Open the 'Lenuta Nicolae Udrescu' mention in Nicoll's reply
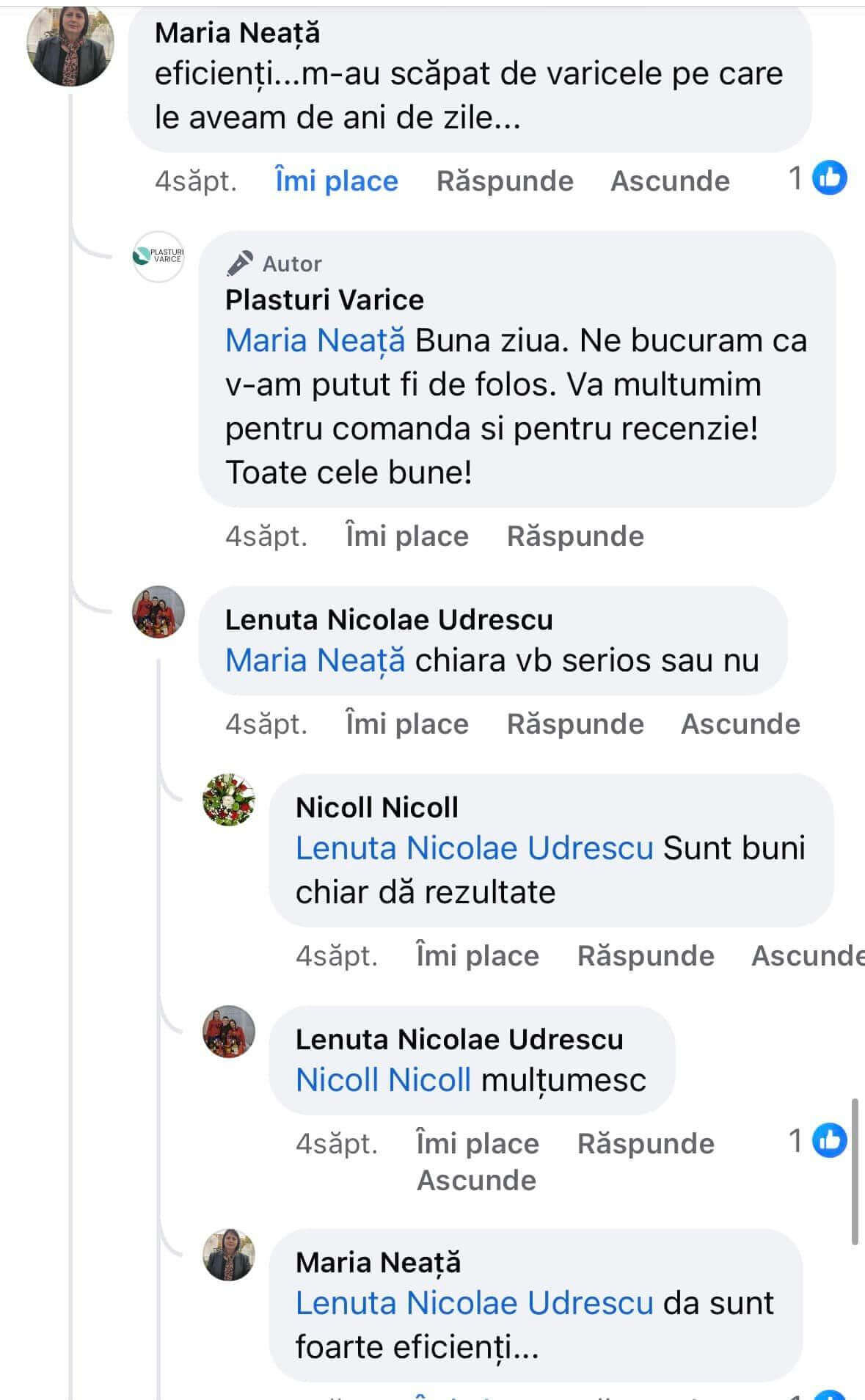Image resolution: width=865 pixels, height=1400 pixels. tap(474, 848)
